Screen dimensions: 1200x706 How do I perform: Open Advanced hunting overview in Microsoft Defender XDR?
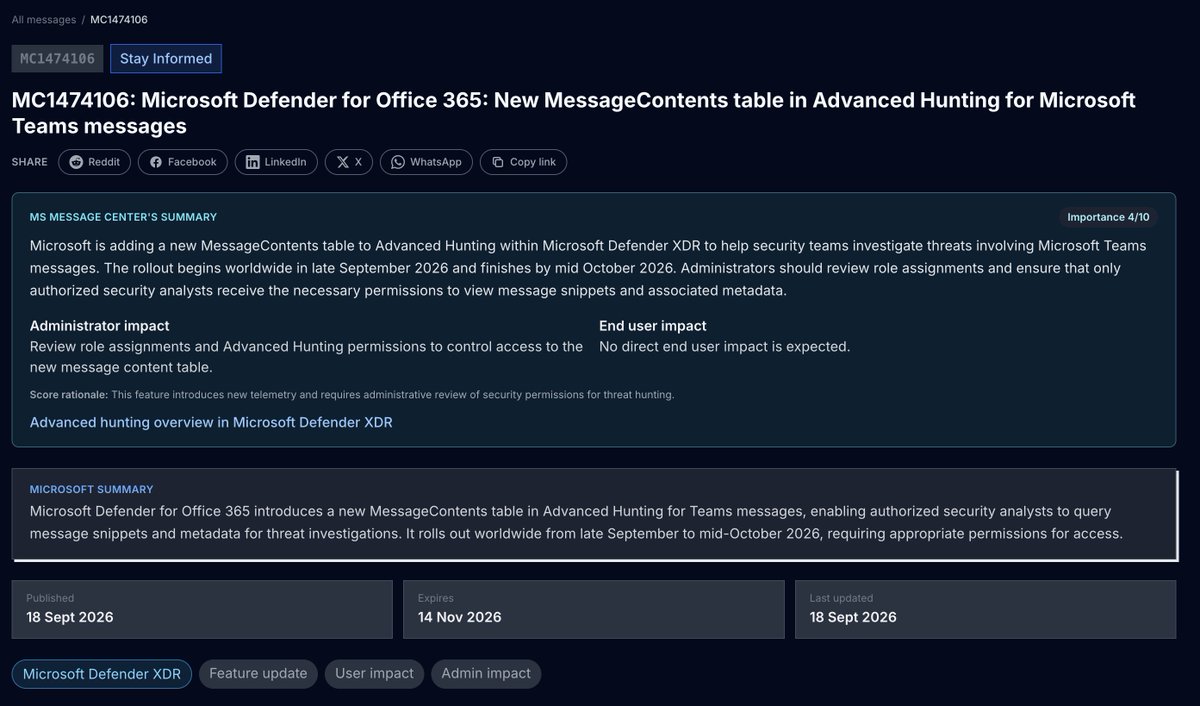point(211,423)
